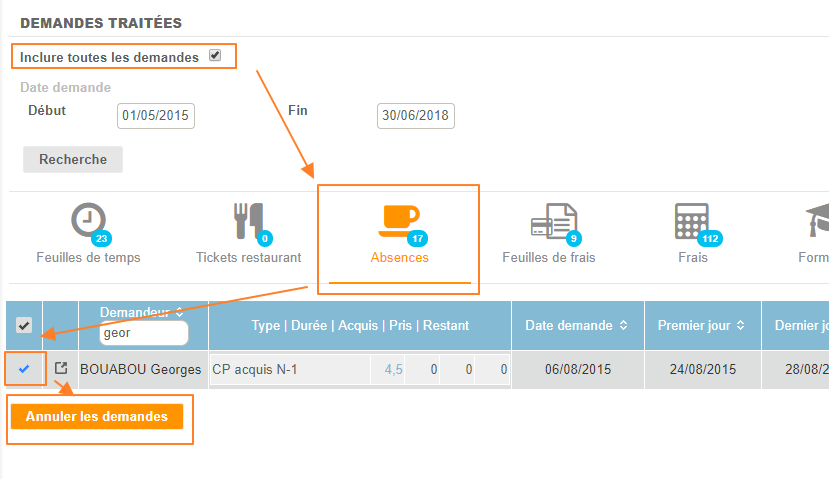Image resolution: width=829 pixels, height=479 pixels.
Task: Uncheck the BOUABOU Georges row checkbox
Action: point(24,369)
